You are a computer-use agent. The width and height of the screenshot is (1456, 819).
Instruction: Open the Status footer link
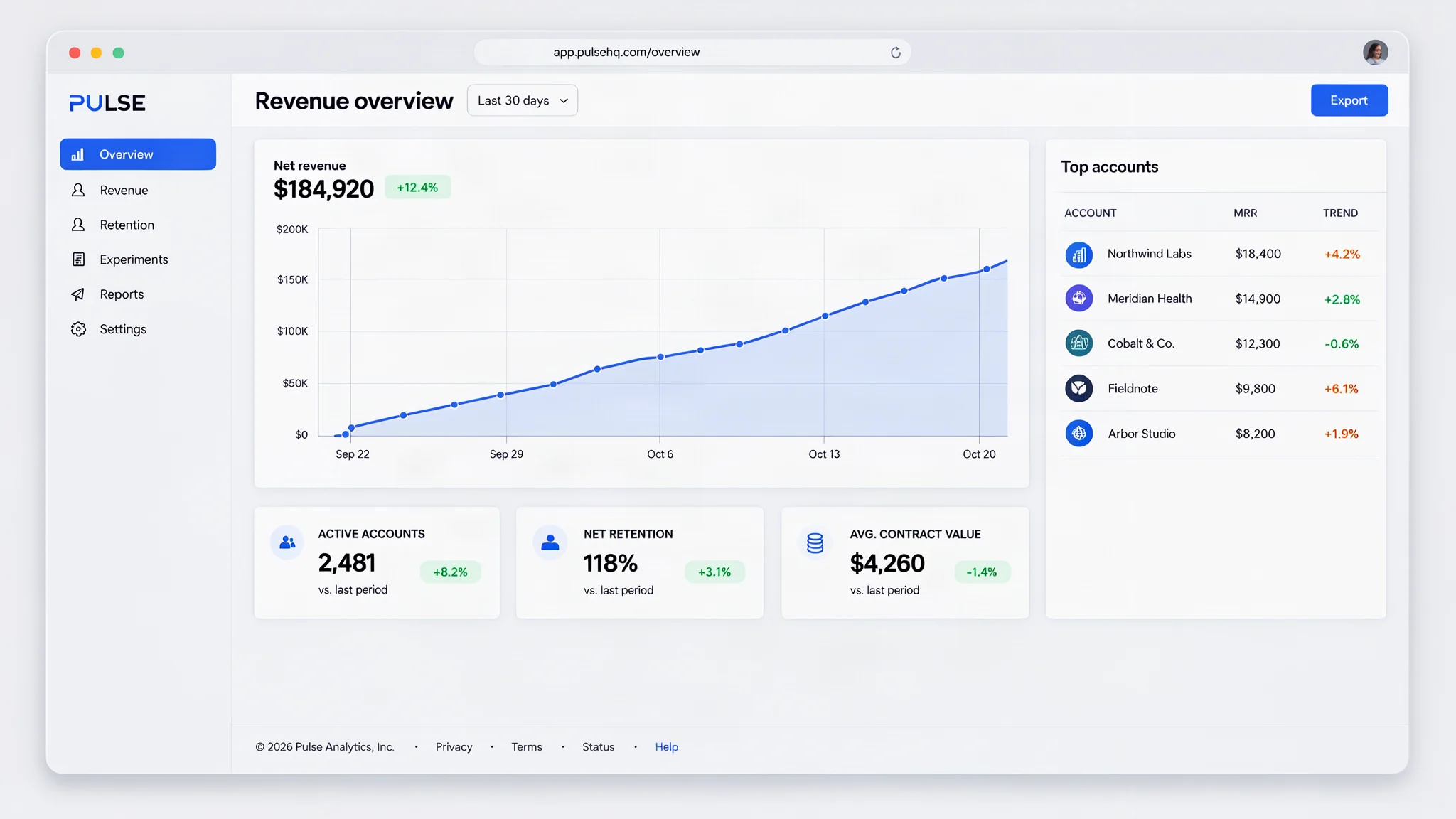point(598,746)
